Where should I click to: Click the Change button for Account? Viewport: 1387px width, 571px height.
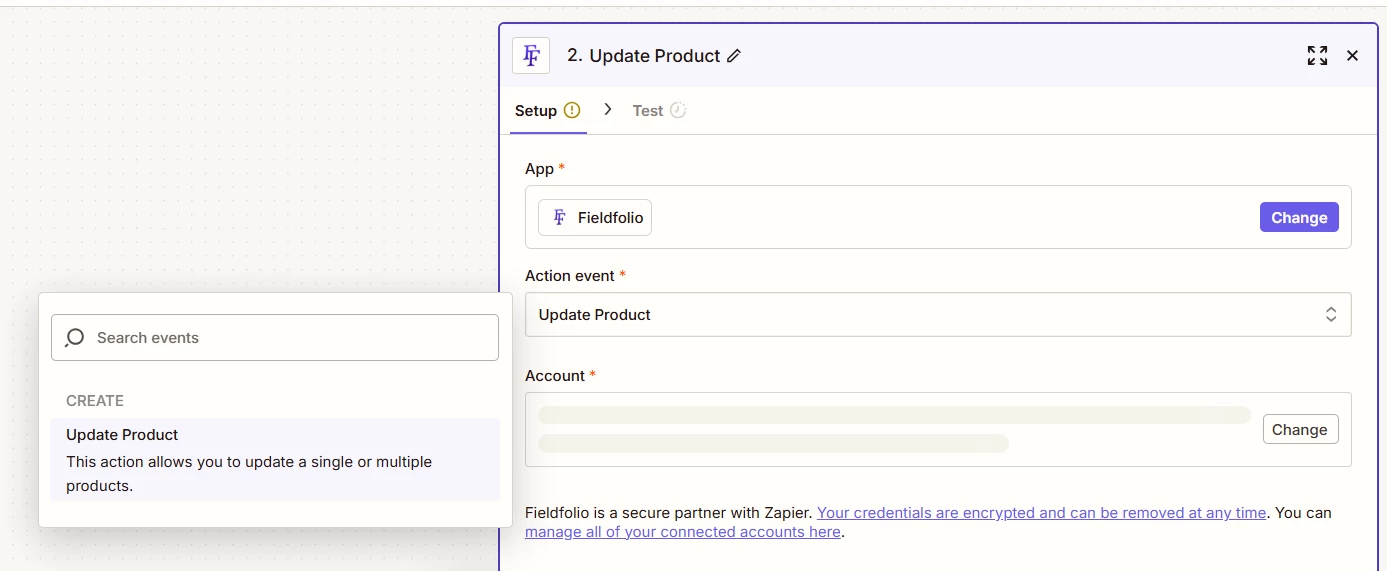pos(1300,429)
